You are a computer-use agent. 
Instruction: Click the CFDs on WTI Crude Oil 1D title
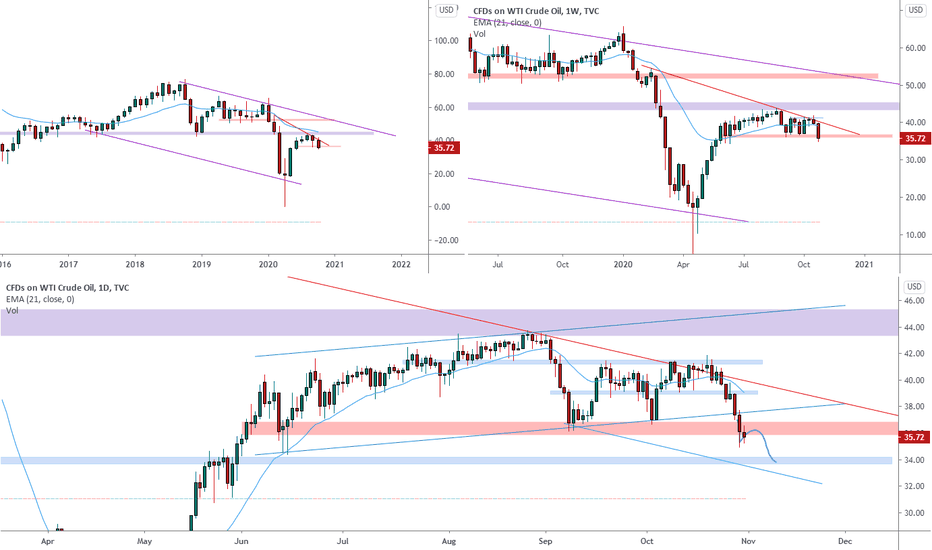click(x=68, y=288)
